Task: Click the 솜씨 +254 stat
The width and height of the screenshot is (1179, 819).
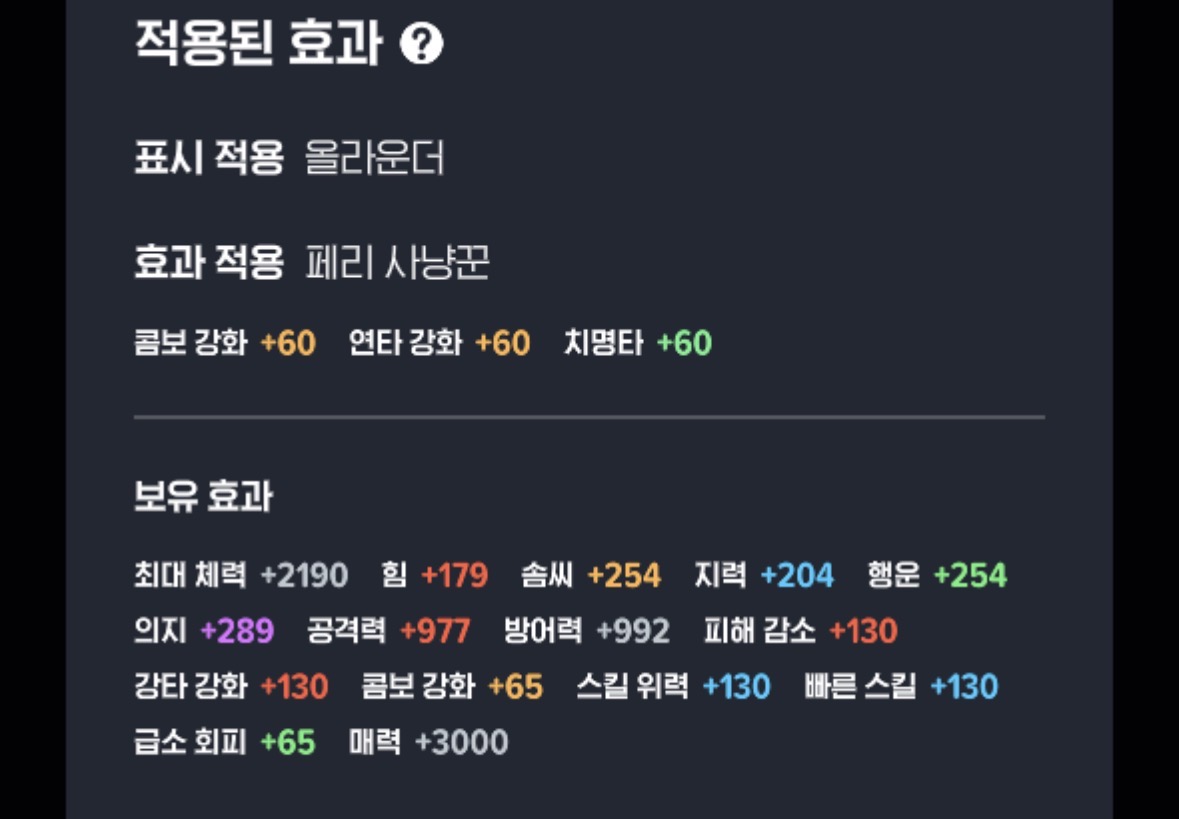Action: tap(590, 575)
